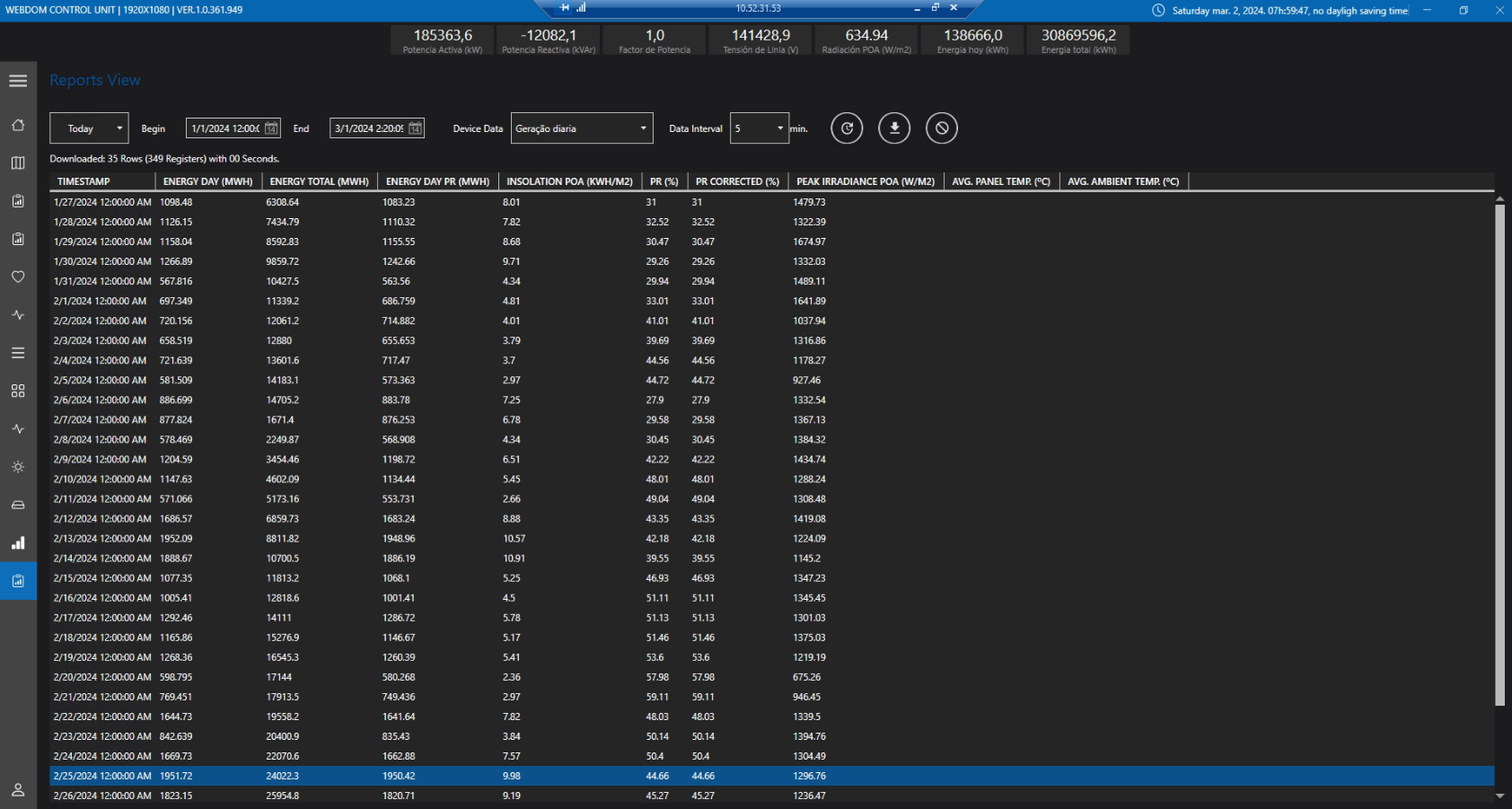Image resolution: width=1512 pixels, height=809 pixels.
Task: Open the sun irradiance sidebar icon
Action: tap(18, 467)
